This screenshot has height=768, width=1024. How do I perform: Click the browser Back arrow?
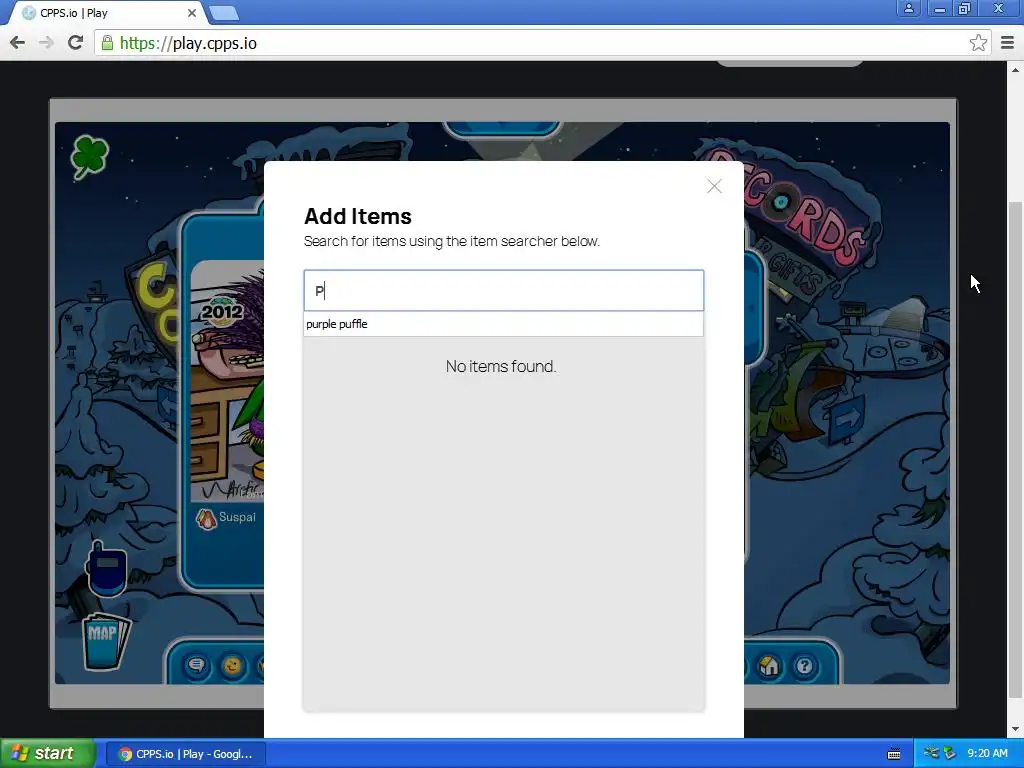pos(18,42)
